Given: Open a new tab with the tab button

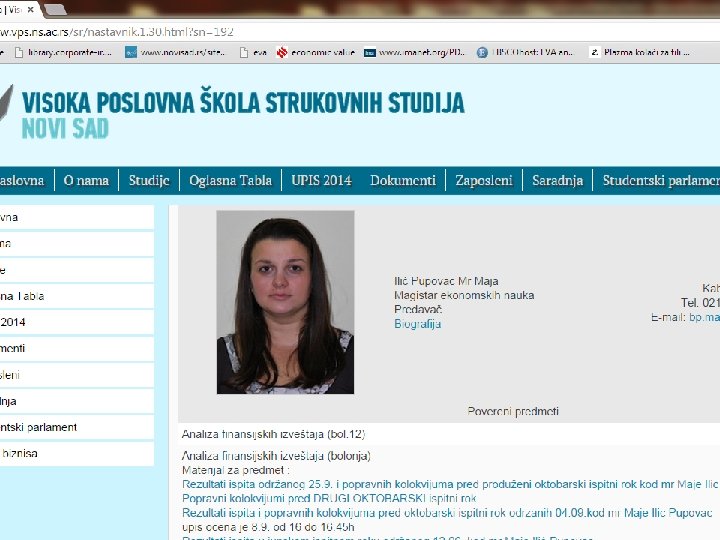Looking at the screenshot, I should click(56, 9).
